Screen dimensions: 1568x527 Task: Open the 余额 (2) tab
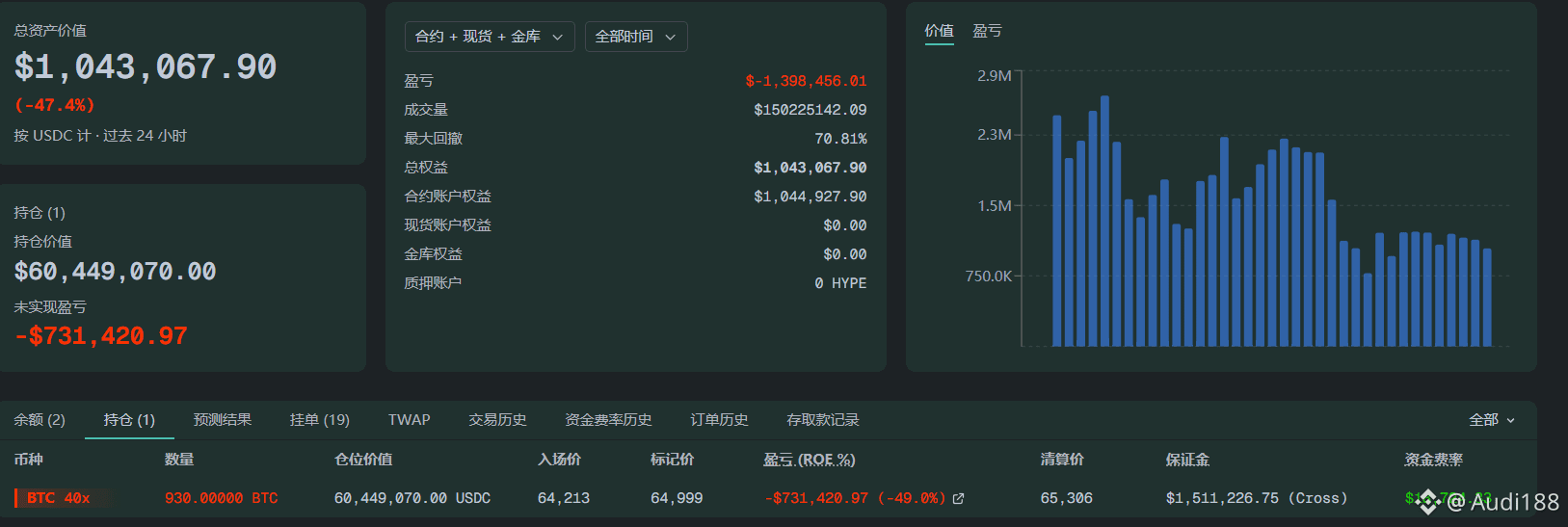40,420
